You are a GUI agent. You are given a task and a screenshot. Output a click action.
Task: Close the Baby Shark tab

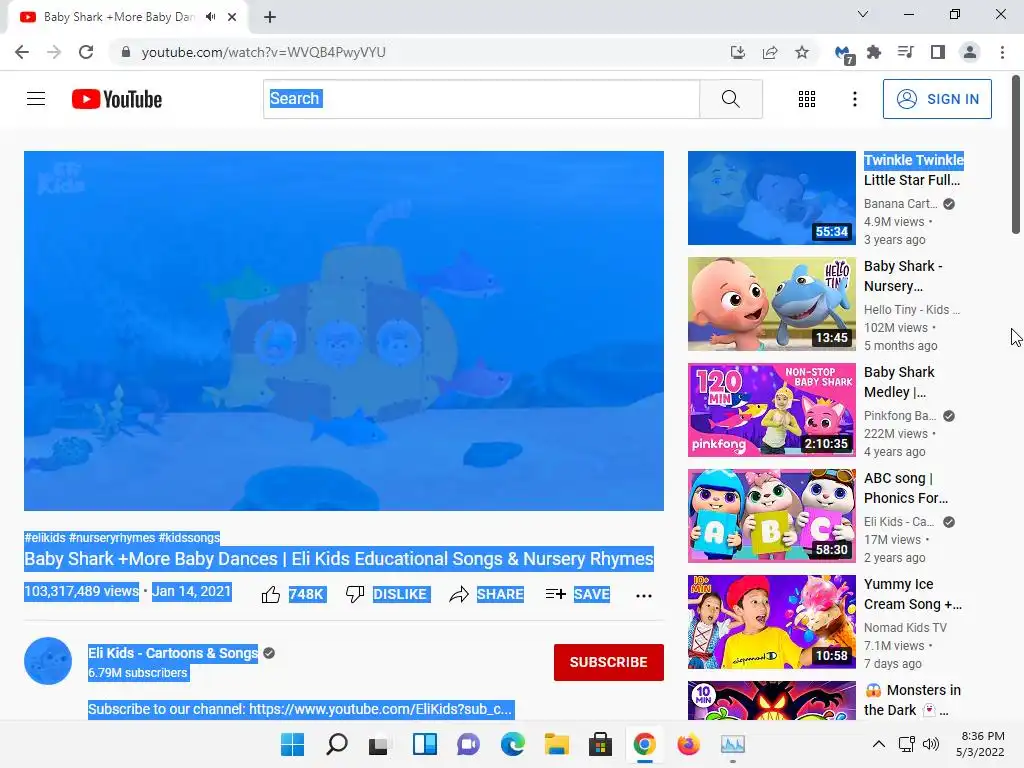[x=232, y=17]
